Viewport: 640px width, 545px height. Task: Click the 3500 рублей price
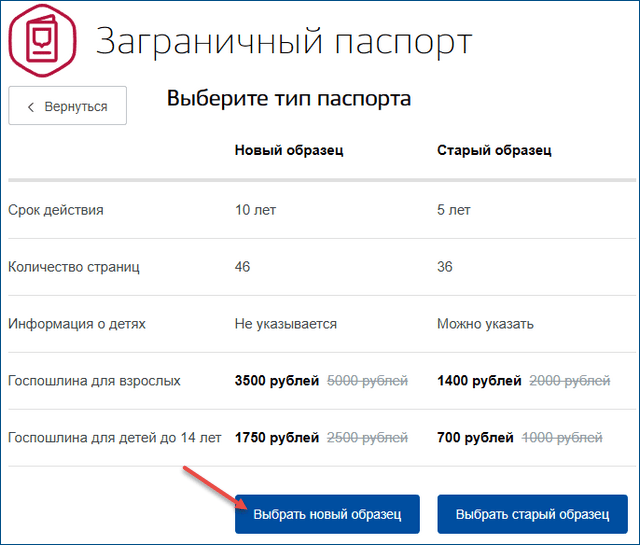[277, 380]
